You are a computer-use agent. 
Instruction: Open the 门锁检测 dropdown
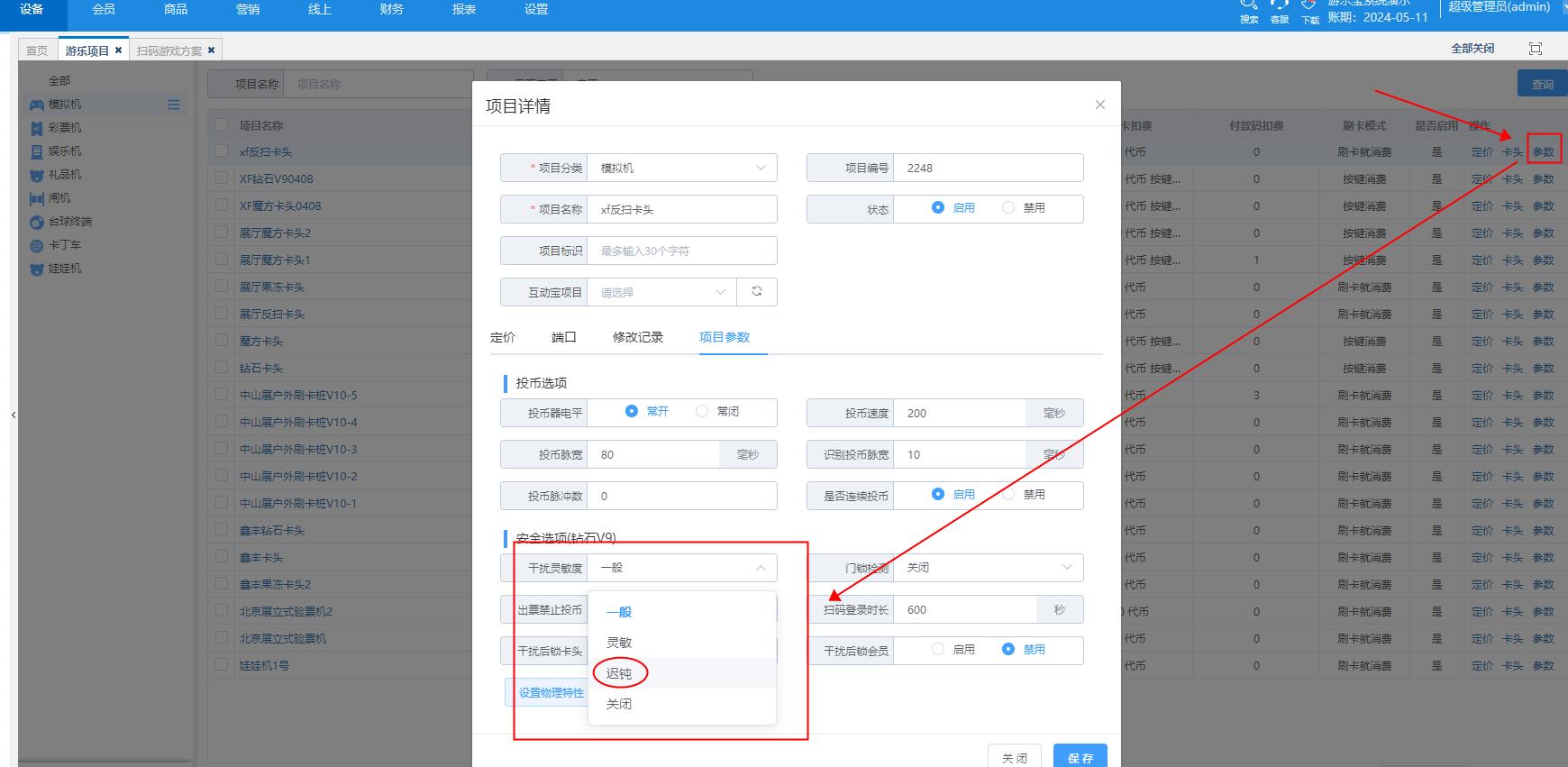tap(989, 568)
